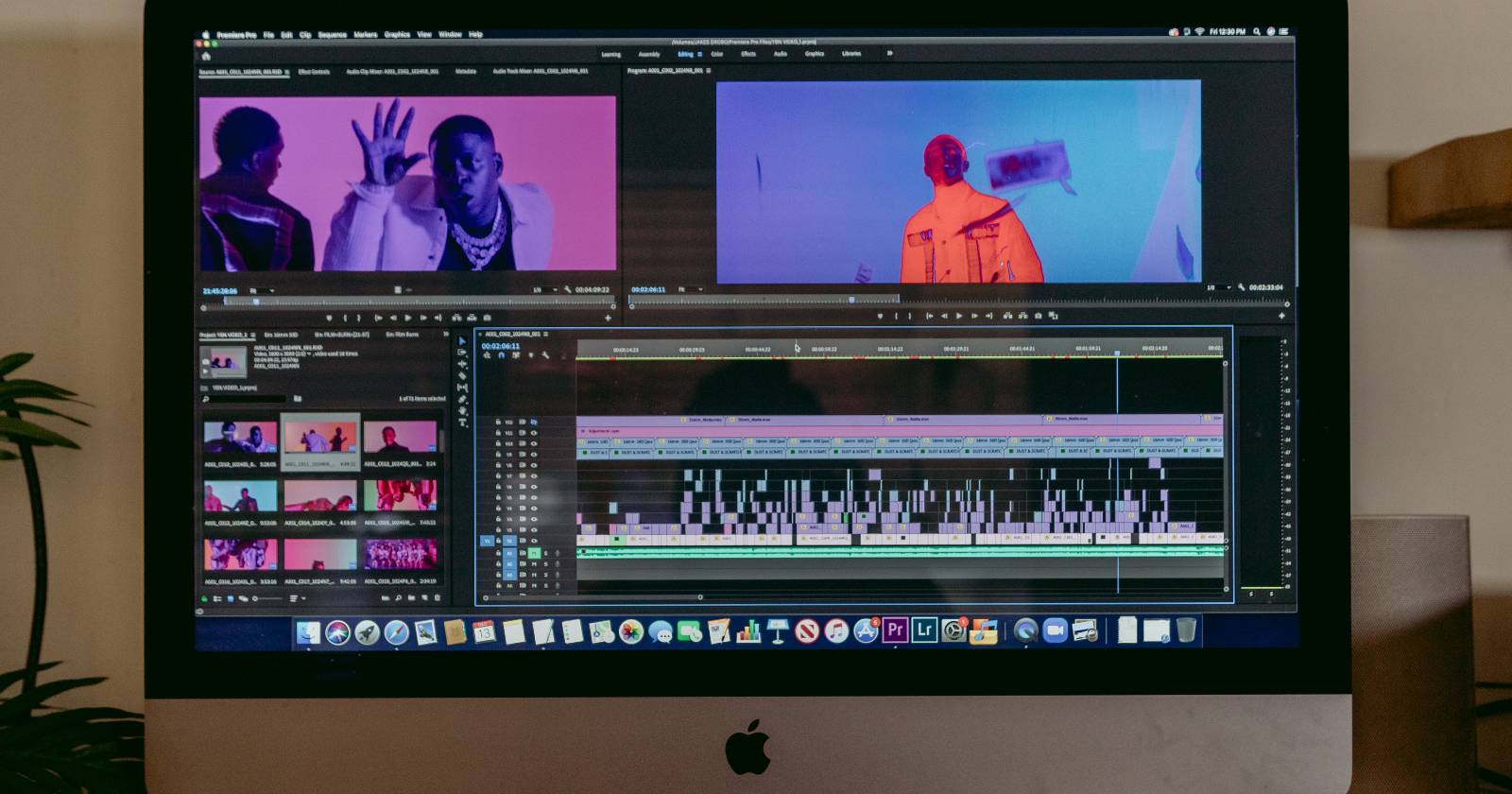Open the Timeline sequence panel menu

[546, 334]
